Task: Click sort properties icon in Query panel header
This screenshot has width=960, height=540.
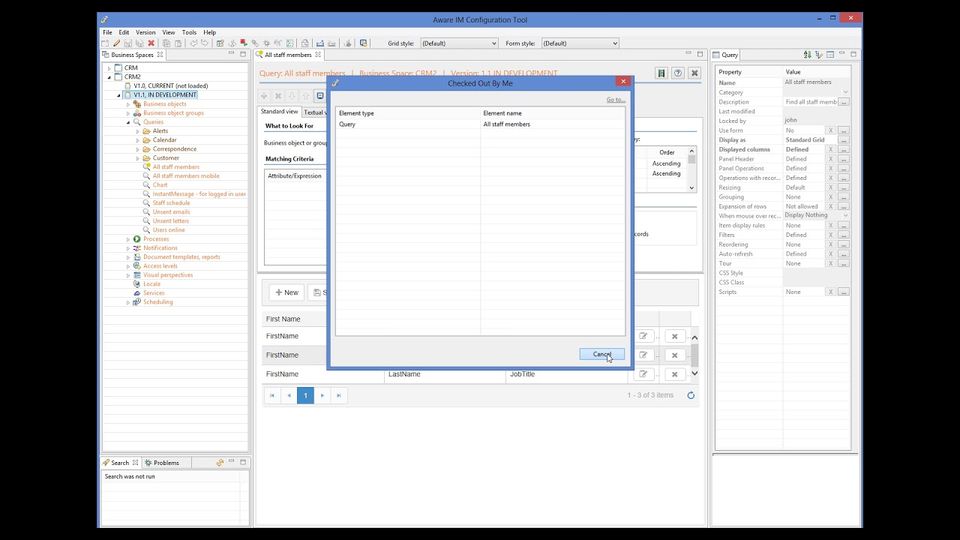Action: 808,54
